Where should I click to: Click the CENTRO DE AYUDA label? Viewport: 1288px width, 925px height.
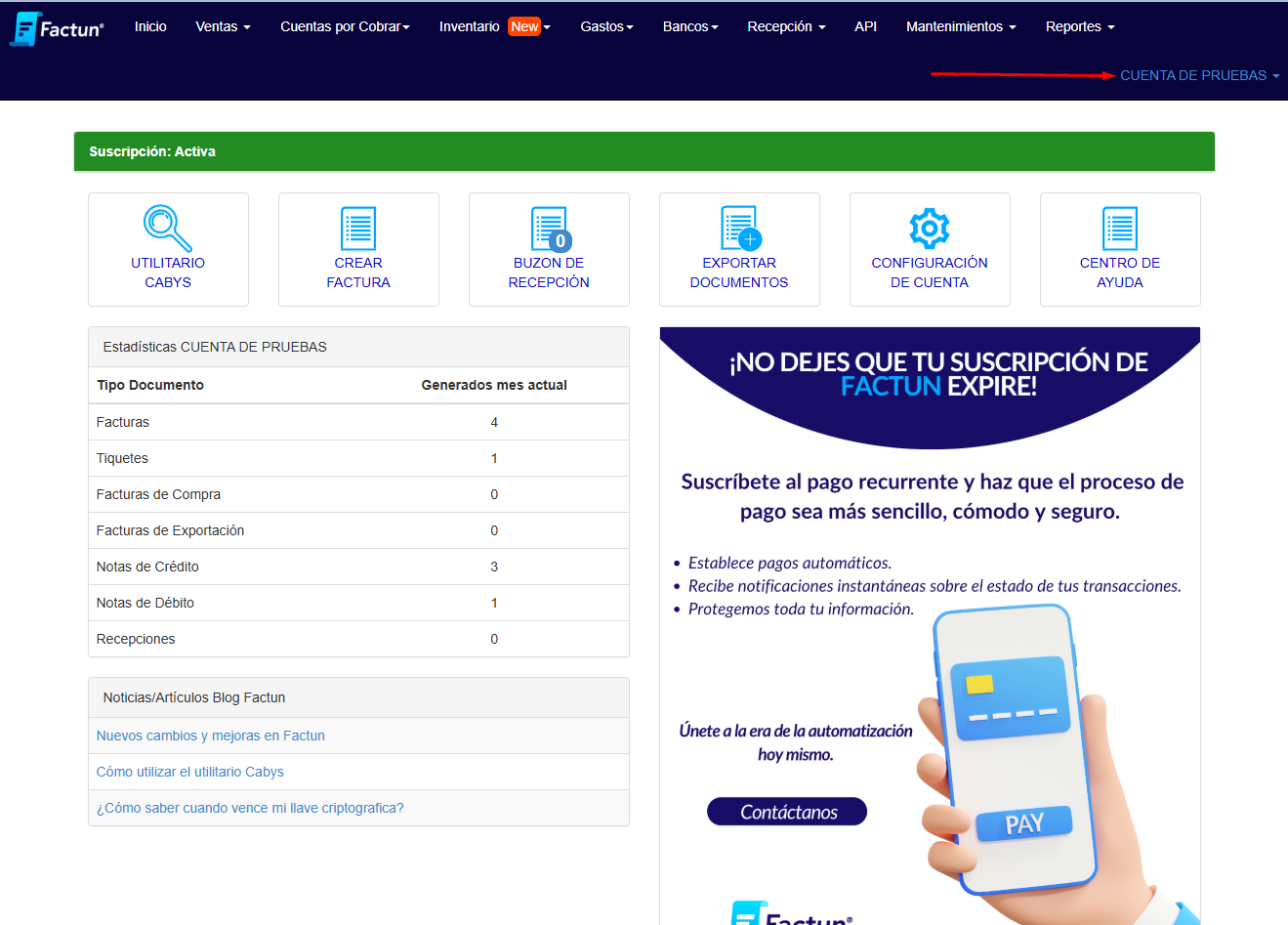click(x=1120, y=273)
